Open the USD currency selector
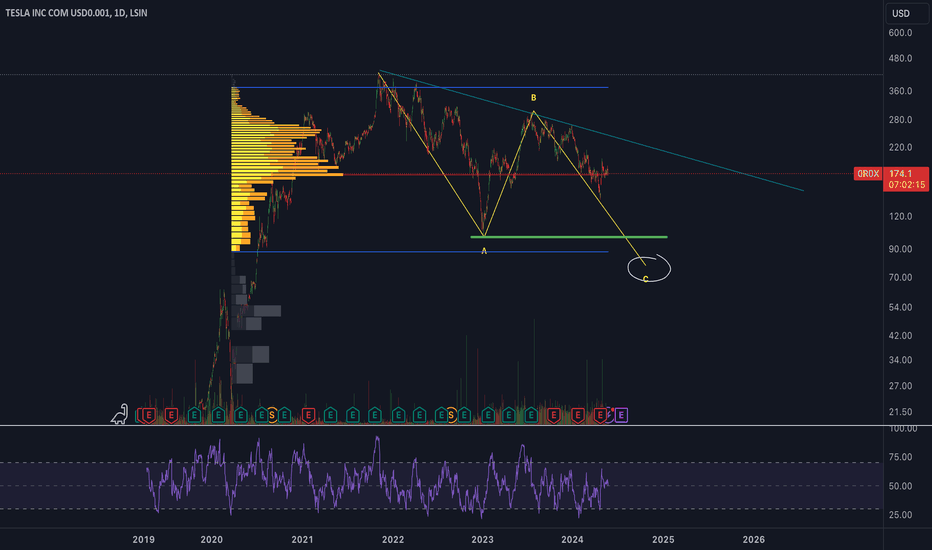932x550 pixels. tap(906, 13)
